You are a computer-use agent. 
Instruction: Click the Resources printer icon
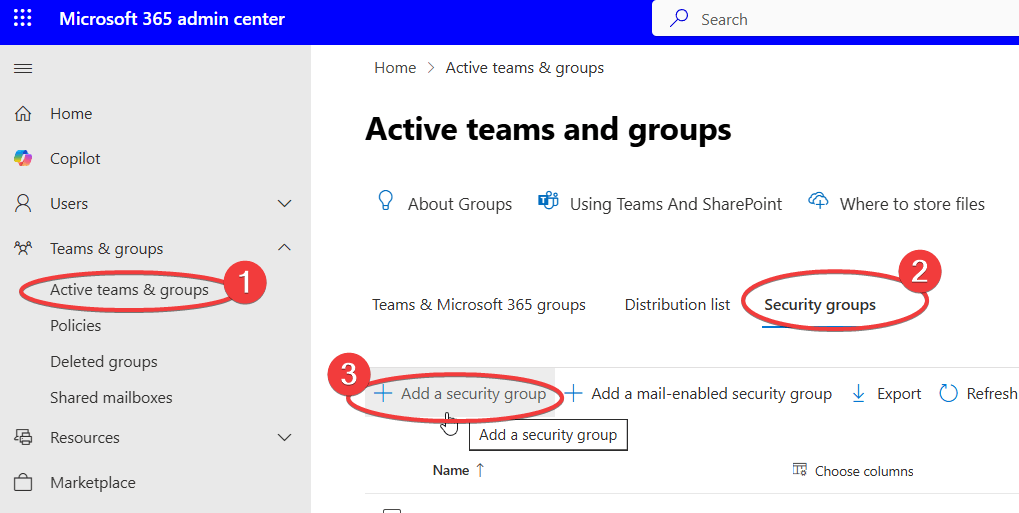pos(23,438)
